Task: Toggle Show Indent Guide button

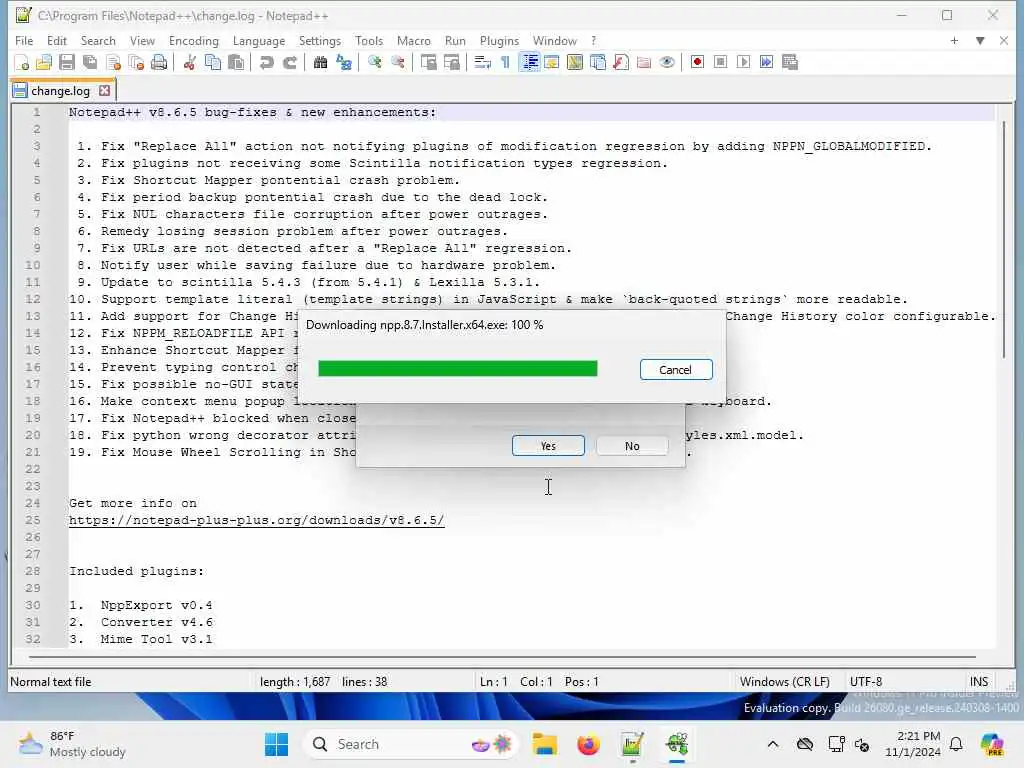Action: pos(530,63)
